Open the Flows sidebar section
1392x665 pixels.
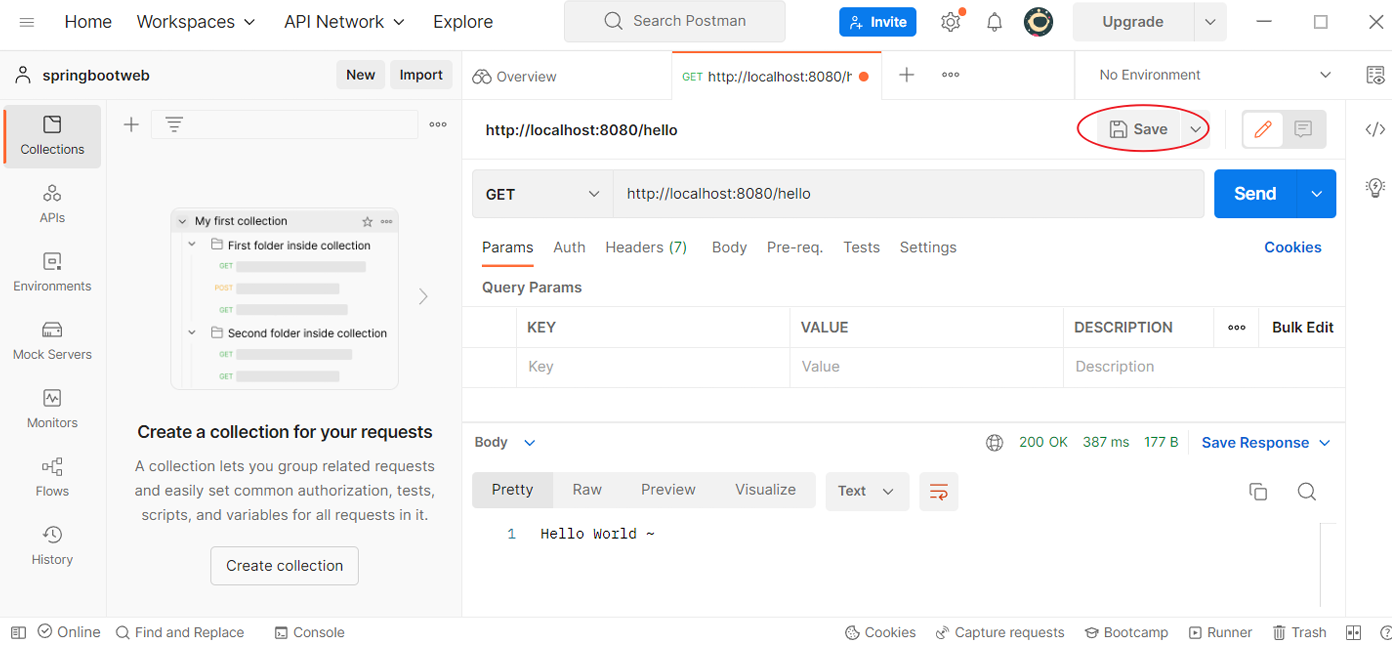point(52,478)
